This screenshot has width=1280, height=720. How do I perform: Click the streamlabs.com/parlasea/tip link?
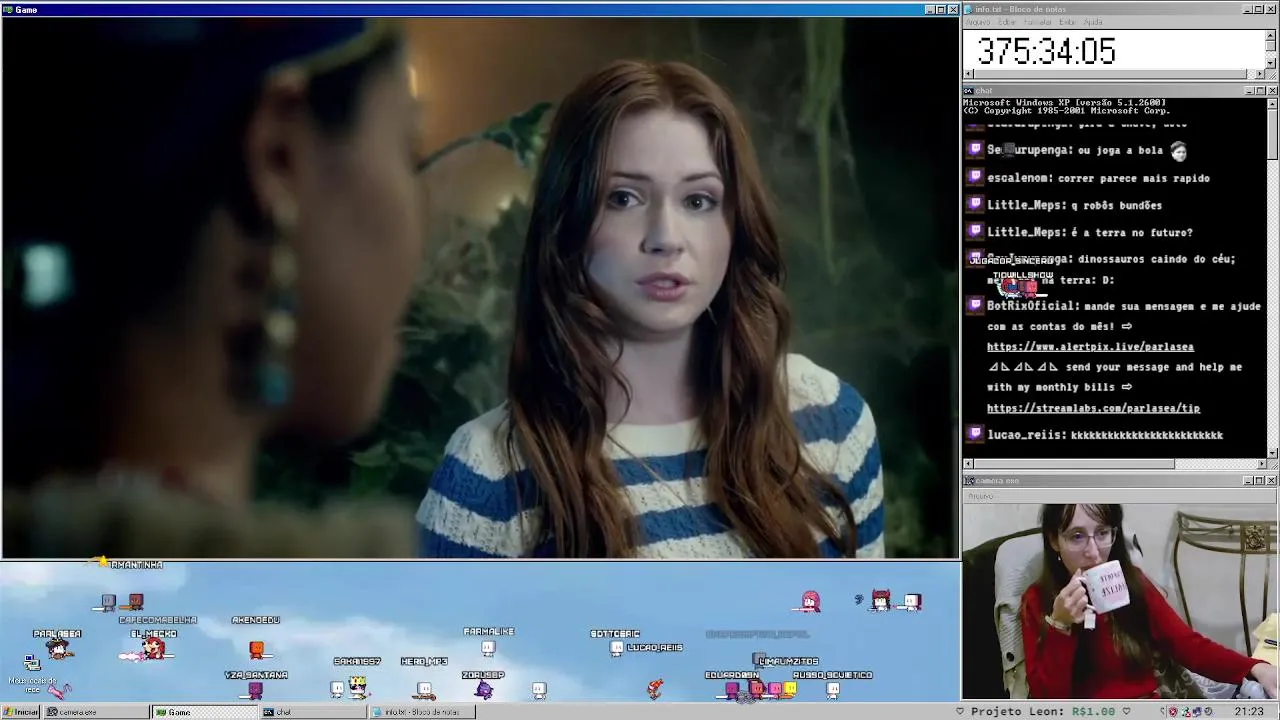1093,408
